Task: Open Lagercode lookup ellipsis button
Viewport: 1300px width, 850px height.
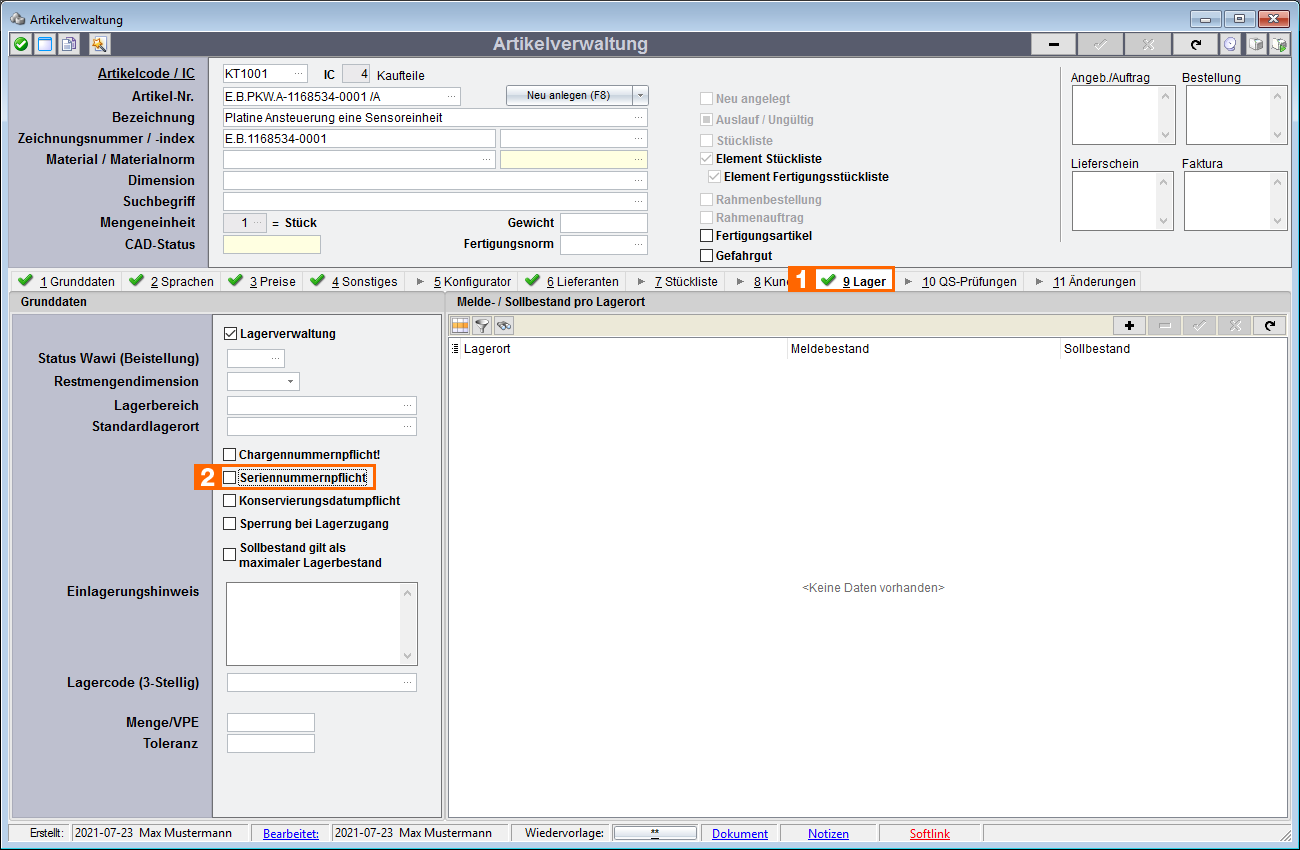Action: (407, 682)
